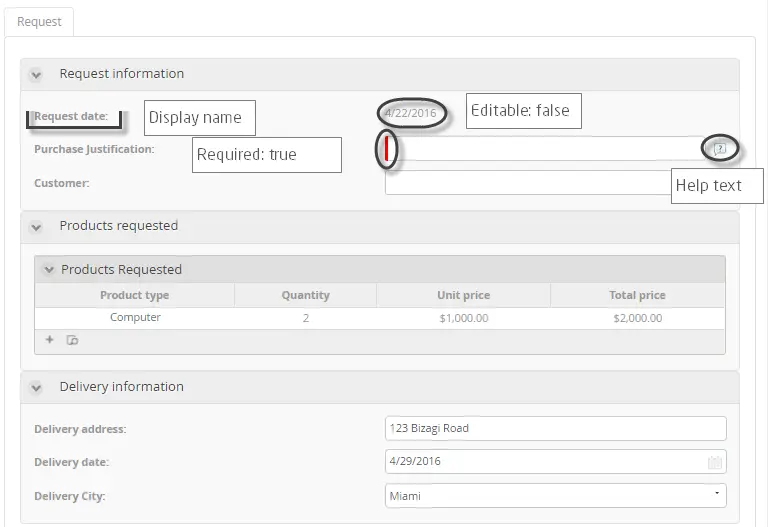Click the read-only Request date value 4/22/2016
Viewport: 768px width, 527px height.
point(410,113)
